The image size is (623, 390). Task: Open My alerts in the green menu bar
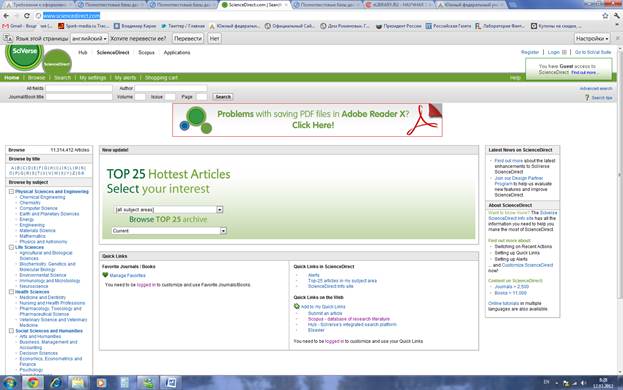tap(125, 77)
